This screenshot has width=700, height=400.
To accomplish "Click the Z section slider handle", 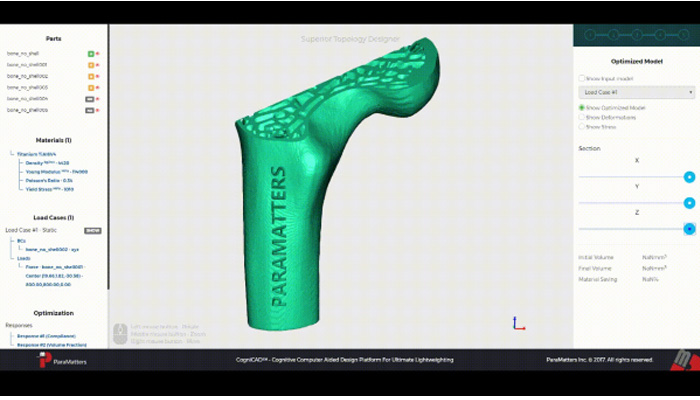I will point(689,229).
